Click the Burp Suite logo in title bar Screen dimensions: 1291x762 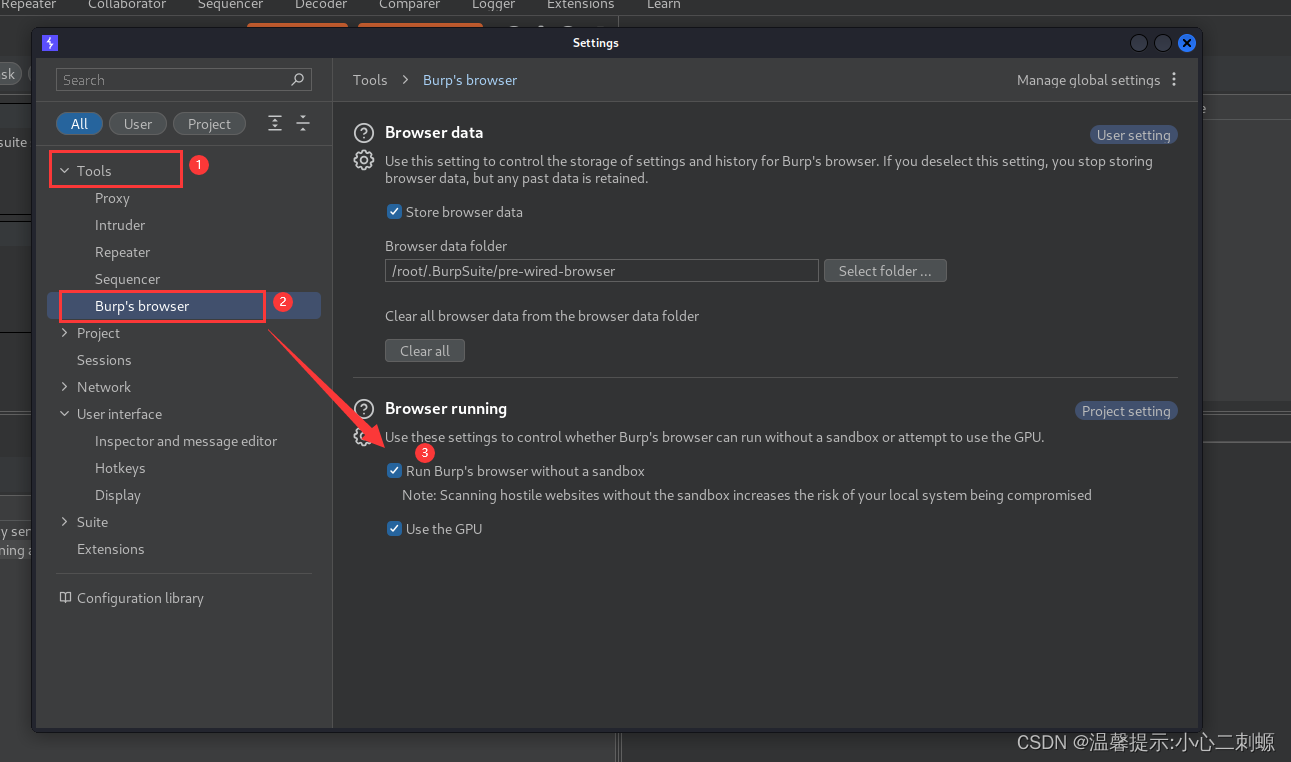[50, 43]
